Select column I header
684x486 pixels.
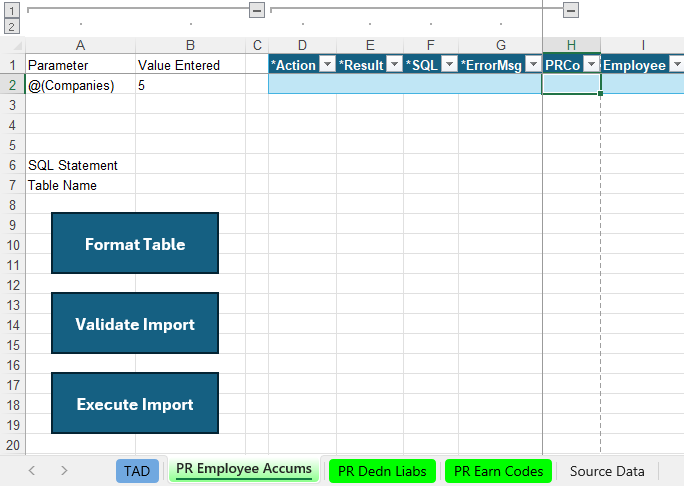click(643, 45)
